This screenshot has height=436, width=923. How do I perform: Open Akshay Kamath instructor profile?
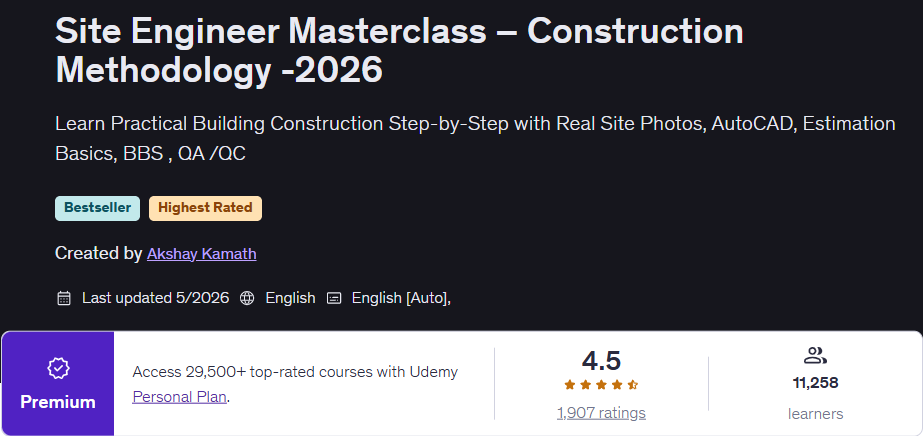click(201, 254)
